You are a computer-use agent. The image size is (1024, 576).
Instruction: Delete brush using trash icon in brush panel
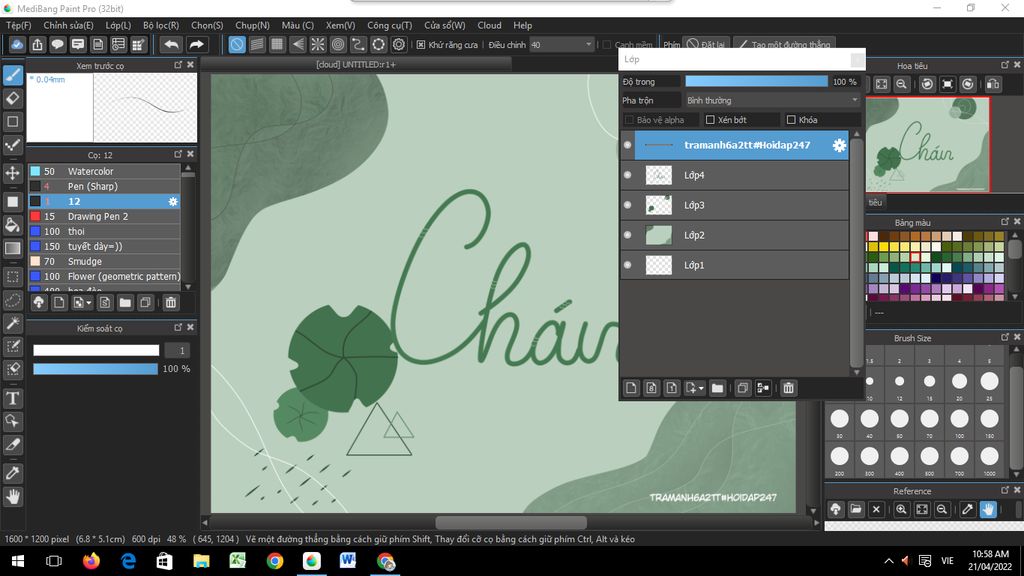[x=170, y=302]
